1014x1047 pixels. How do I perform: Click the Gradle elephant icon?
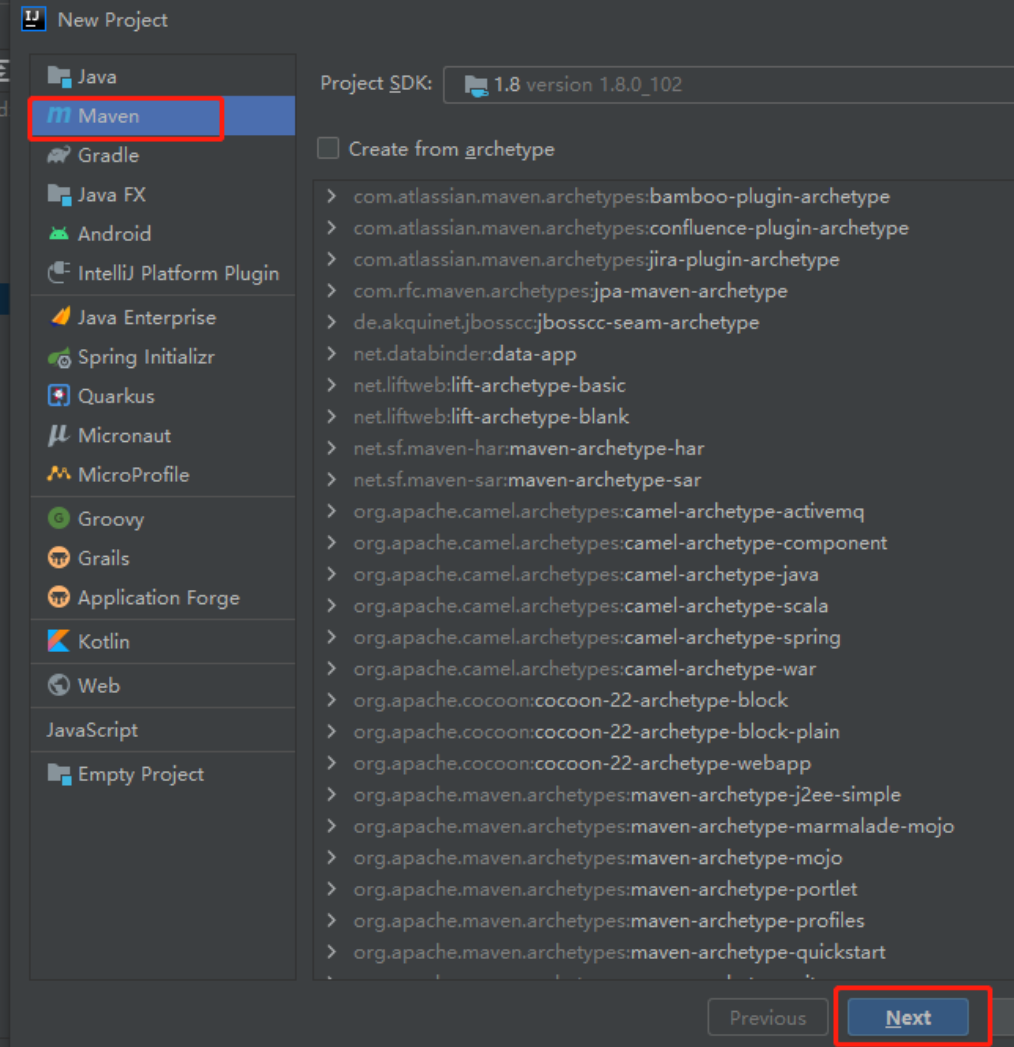tap(59, 155)
